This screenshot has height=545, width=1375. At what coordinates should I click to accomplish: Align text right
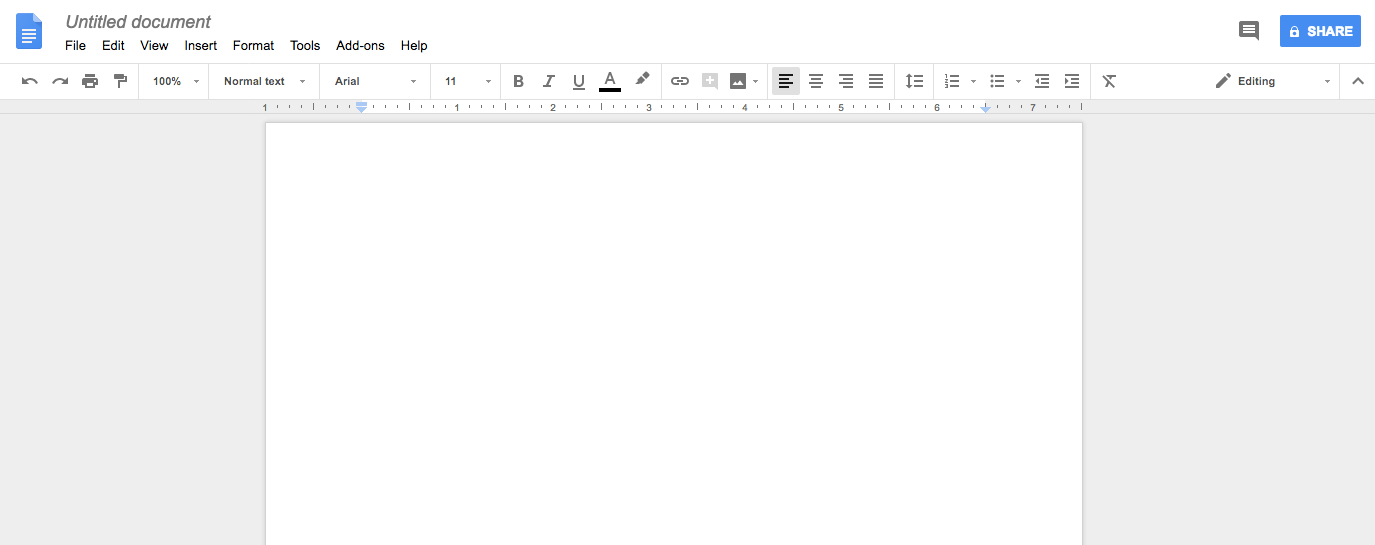(846, 81)
